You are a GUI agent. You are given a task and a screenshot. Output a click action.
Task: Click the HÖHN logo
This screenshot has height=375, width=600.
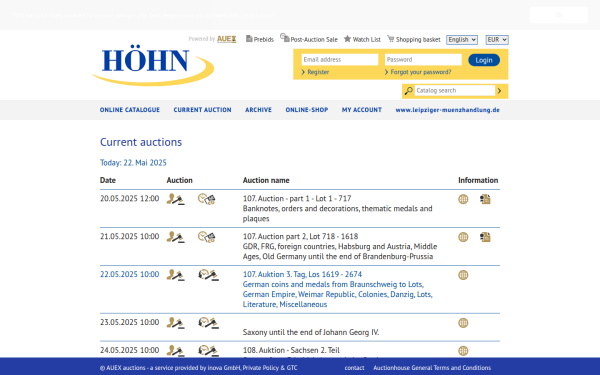(x=153, y=65)
